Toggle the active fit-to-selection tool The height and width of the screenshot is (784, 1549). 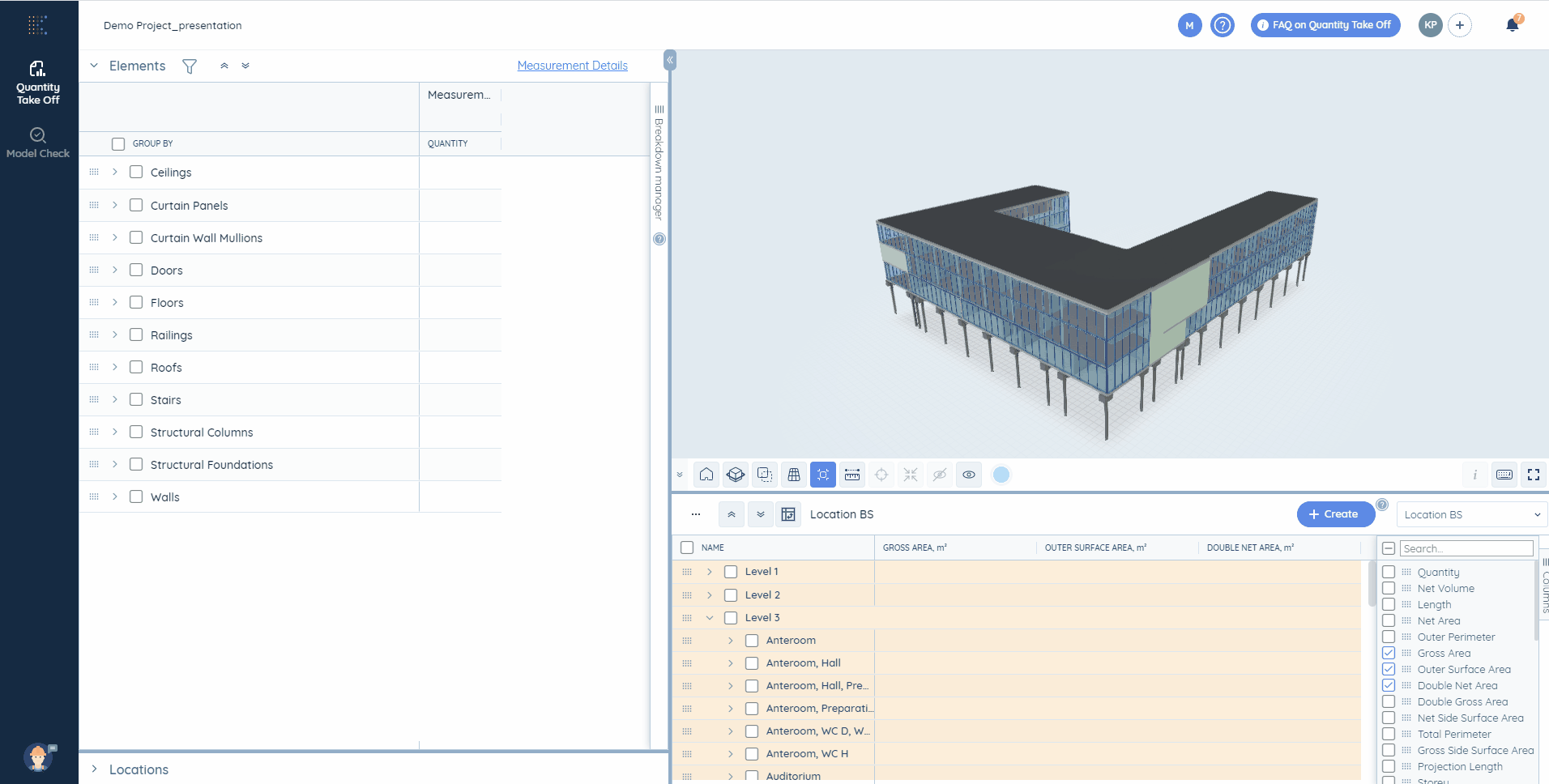tap(823, 475)
